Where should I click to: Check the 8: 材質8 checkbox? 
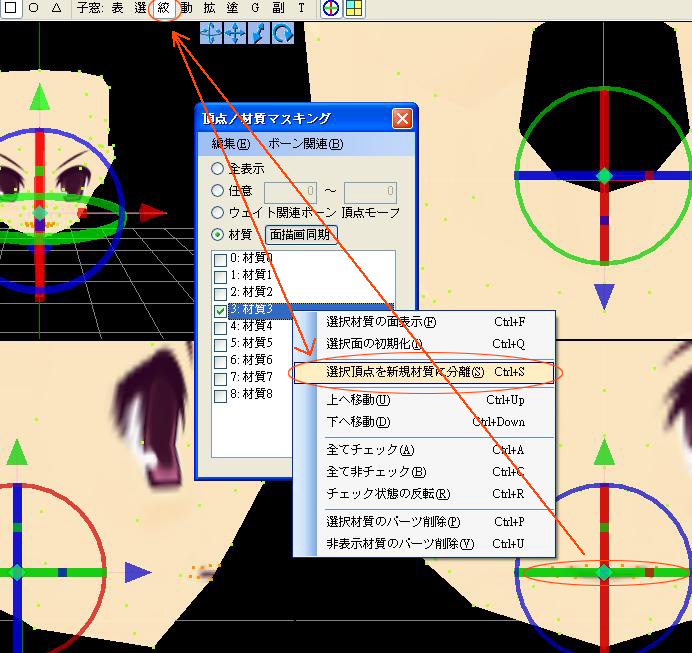[220, 396]
